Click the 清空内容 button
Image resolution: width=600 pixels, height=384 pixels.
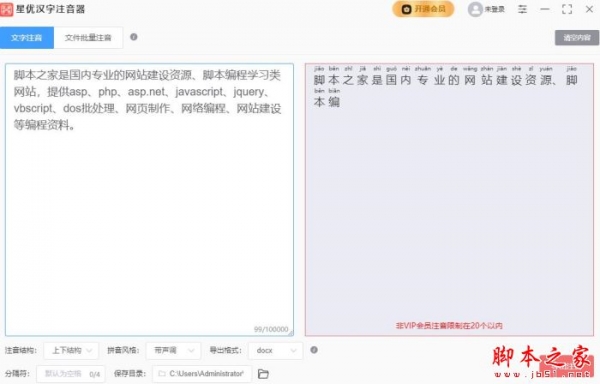pos(577,37)
